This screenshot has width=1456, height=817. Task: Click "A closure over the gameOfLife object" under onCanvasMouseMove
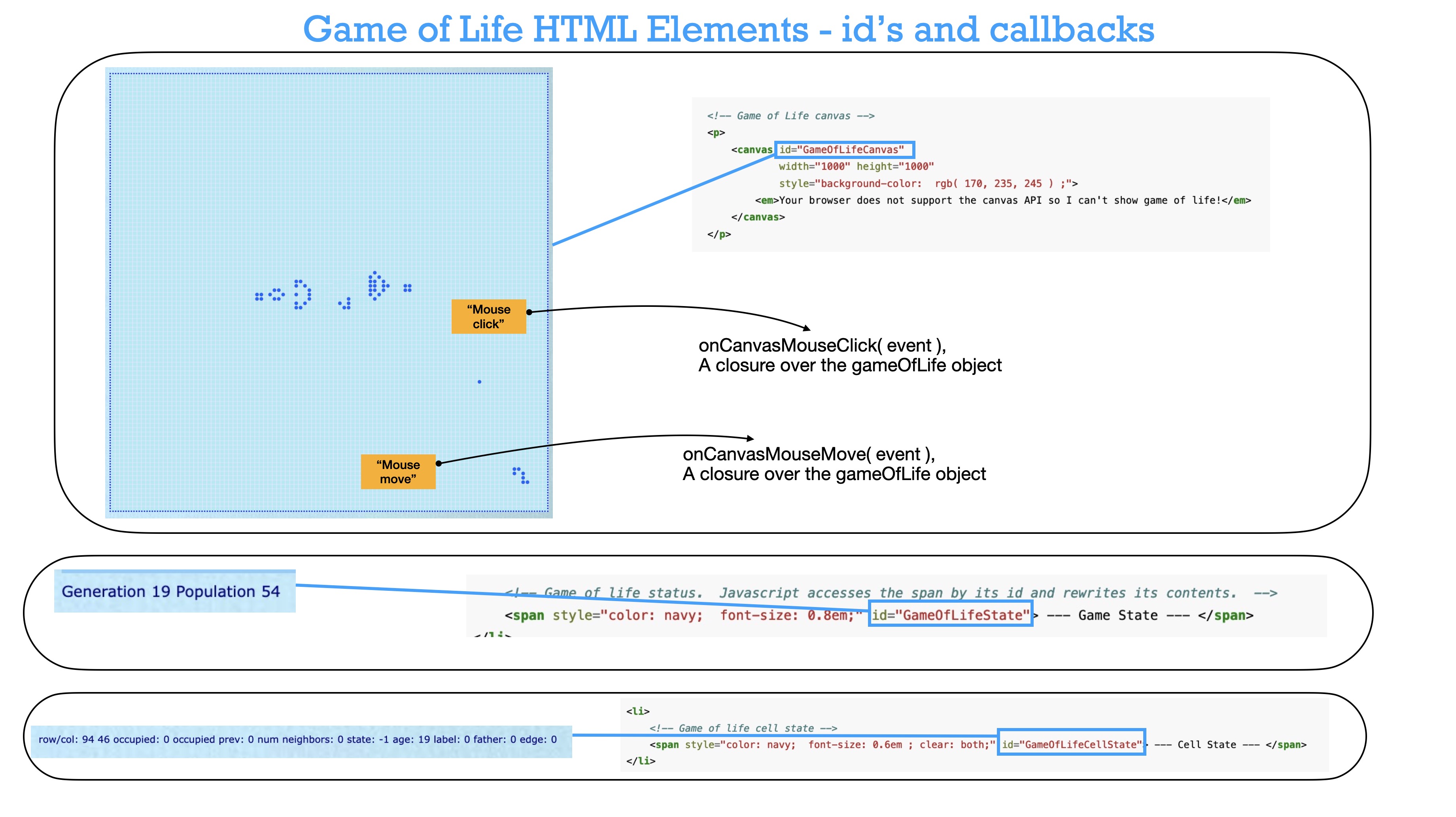[834, 474]
